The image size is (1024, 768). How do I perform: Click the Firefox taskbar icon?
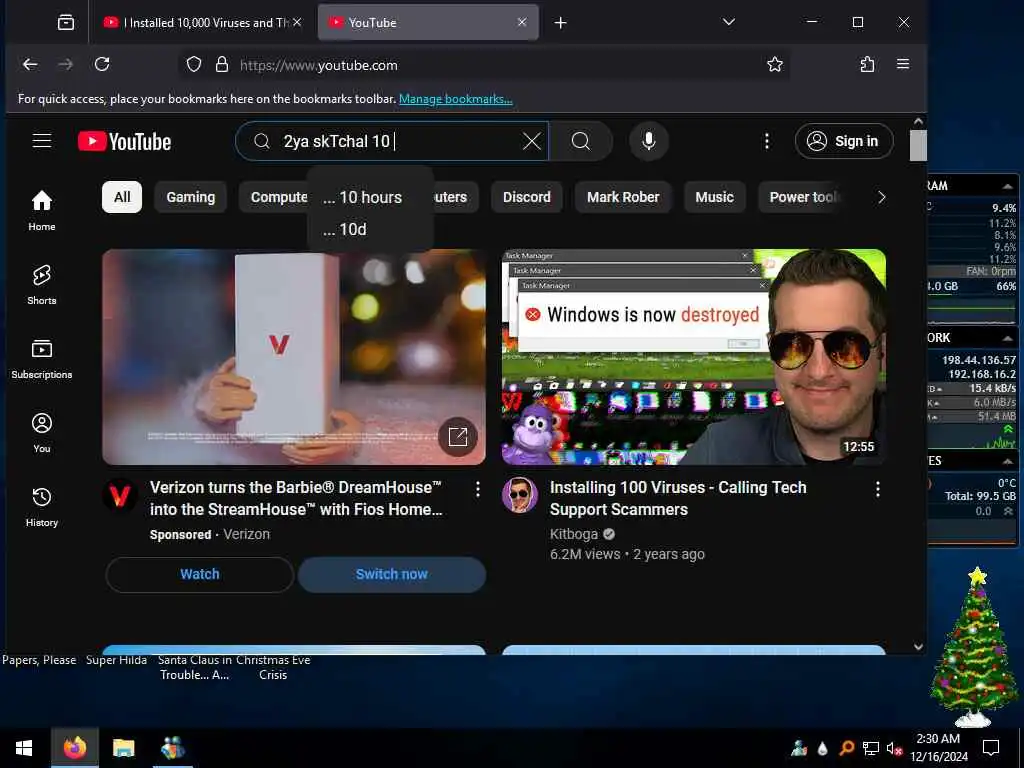click(x=74, y=748)
